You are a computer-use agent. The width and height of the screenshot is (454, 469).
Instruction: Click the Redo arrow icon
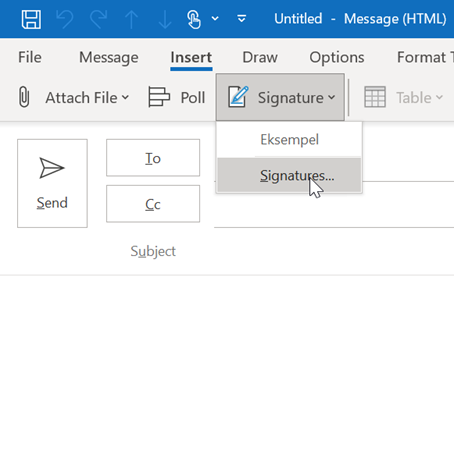(x=99, y=19)
